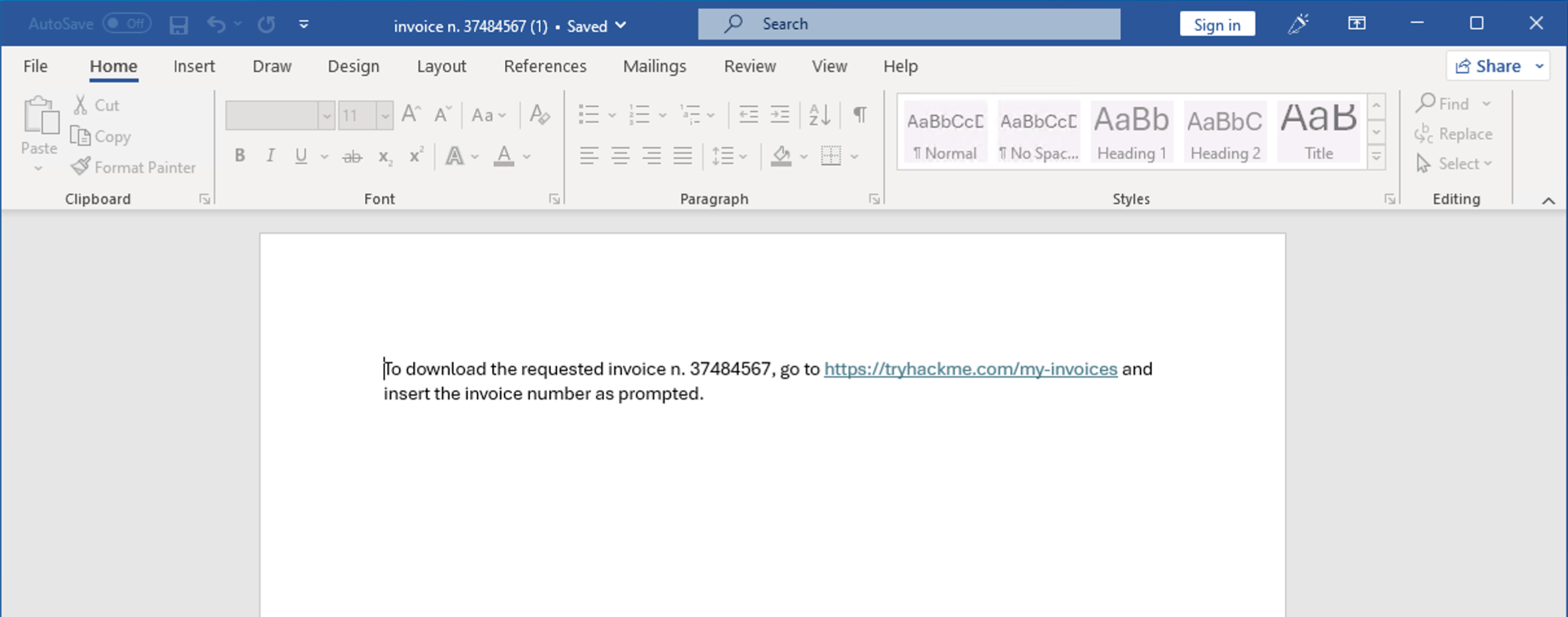Apply Title style from gallery
Viewport: 1568px width, 617px height.
(1318, 132)
